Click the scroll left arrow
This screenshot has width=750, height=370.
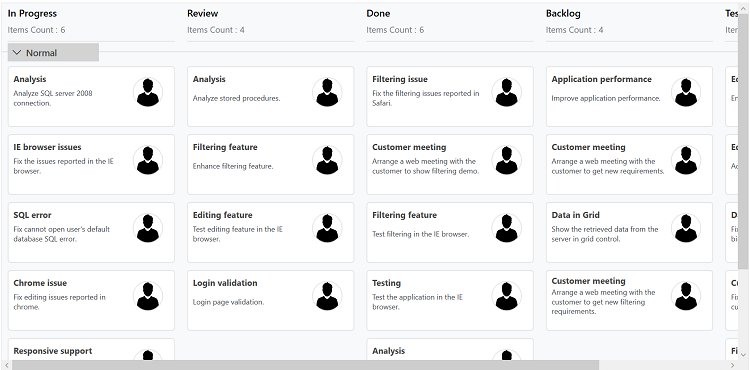click(6, 365)
